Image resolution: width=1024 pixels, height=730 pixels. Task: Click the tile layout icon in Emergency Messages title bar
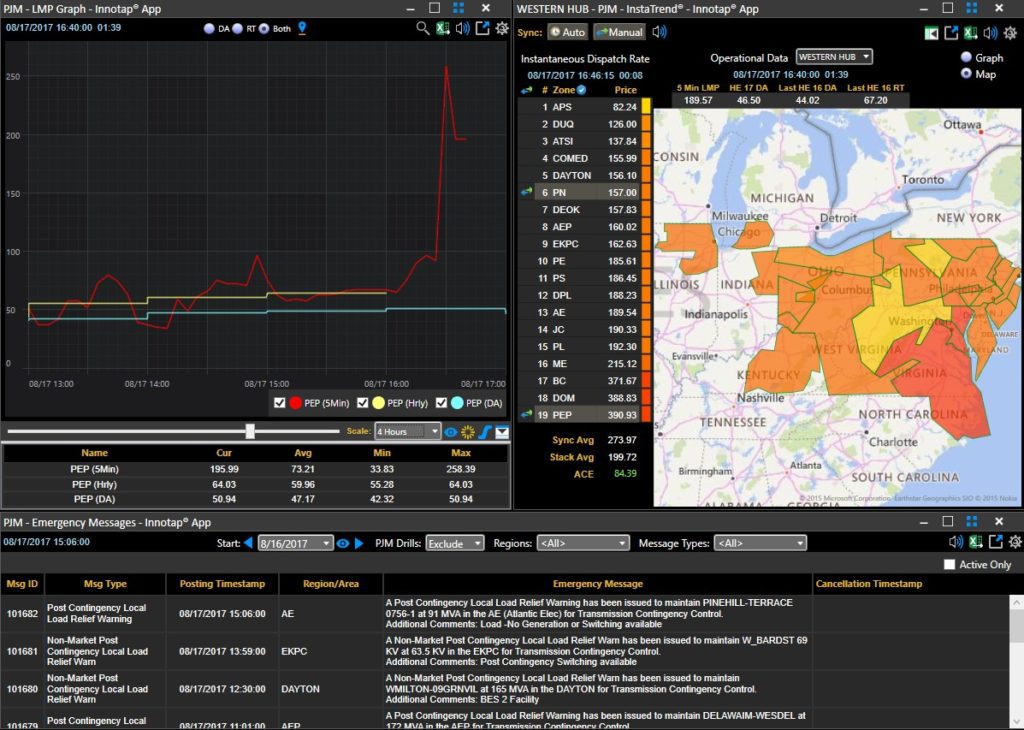pos(972,521)
